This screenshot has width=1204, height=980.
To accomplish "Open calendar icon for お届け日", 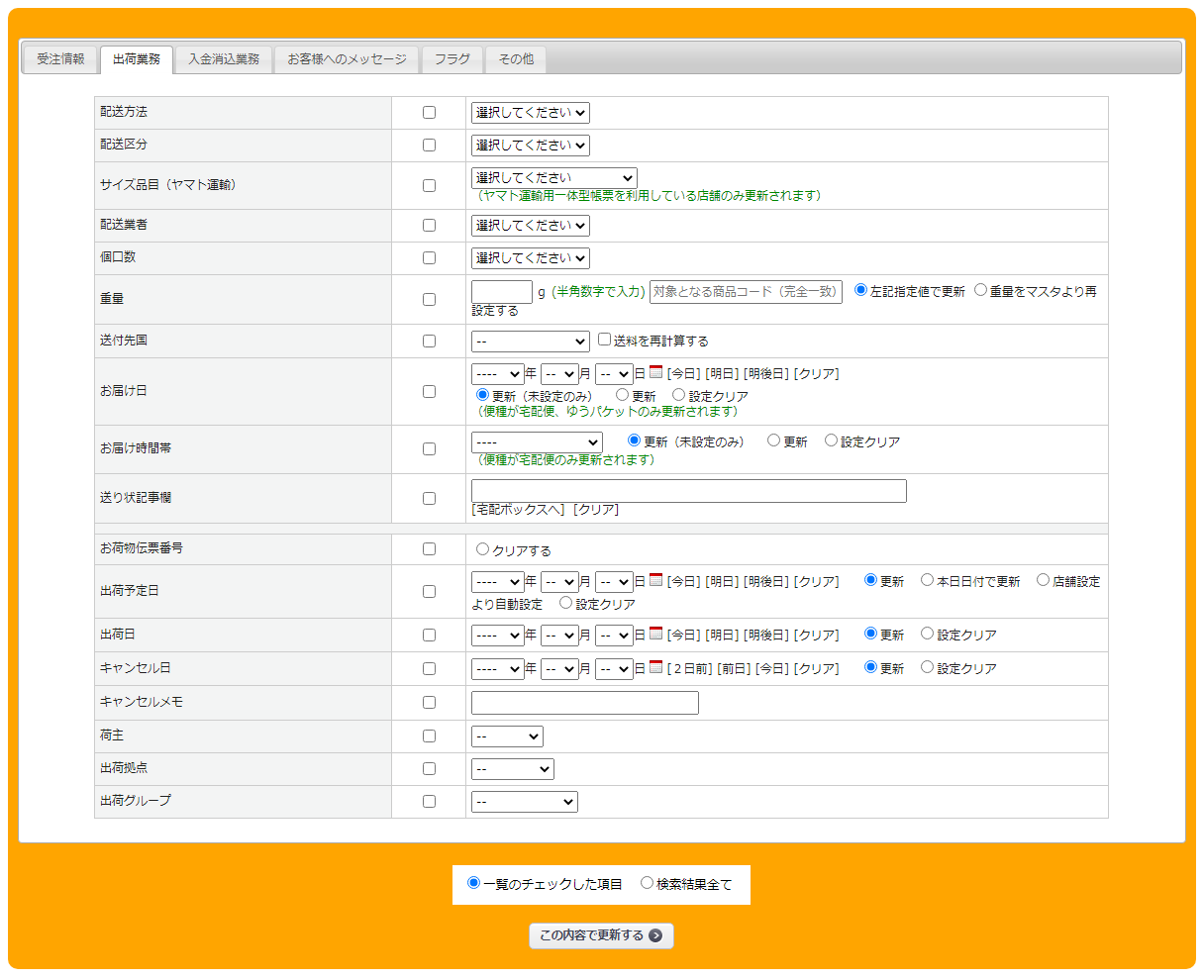I will point(655,372).
